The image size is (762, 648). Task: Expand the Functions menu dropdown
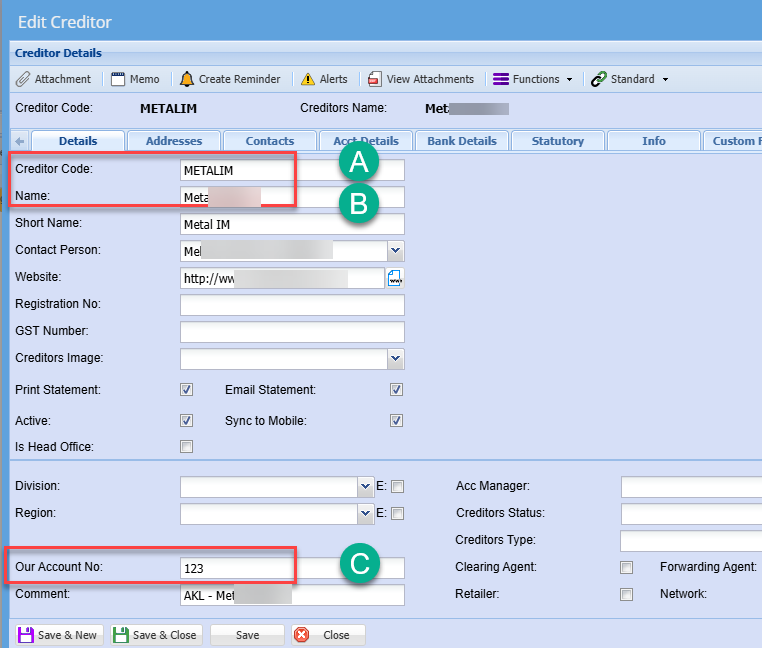(x=533, y=79)
